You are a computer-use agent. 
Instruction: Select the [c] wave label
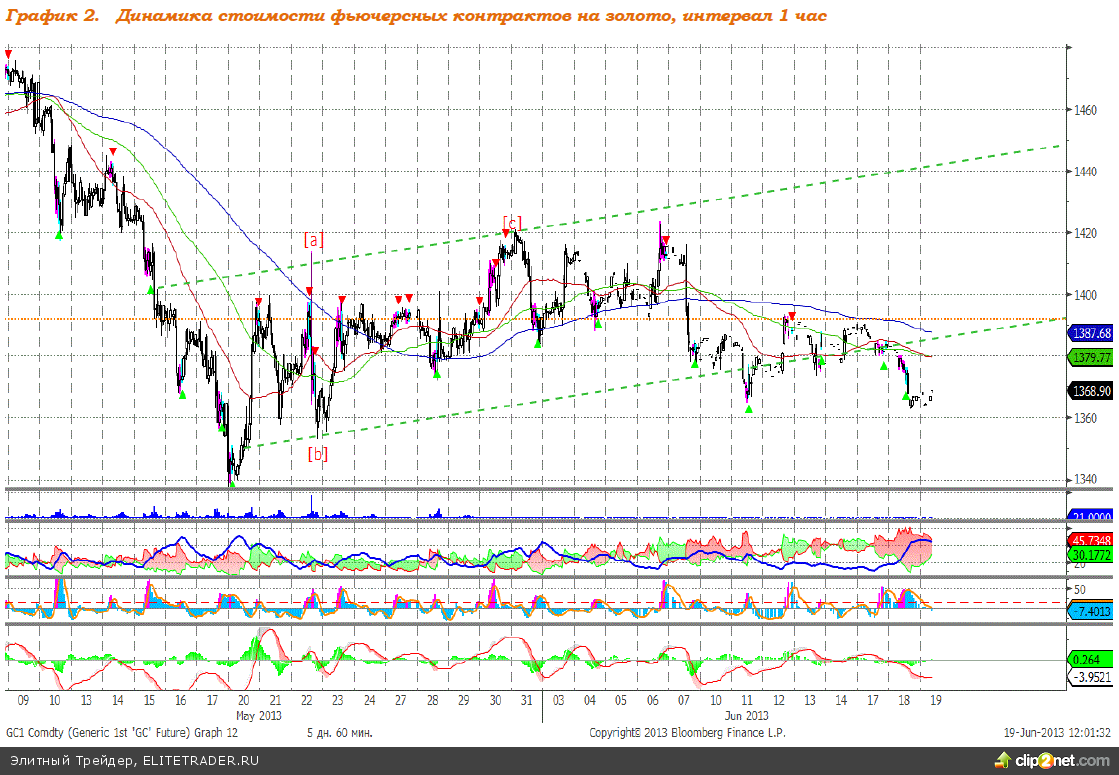coord(512,222)
